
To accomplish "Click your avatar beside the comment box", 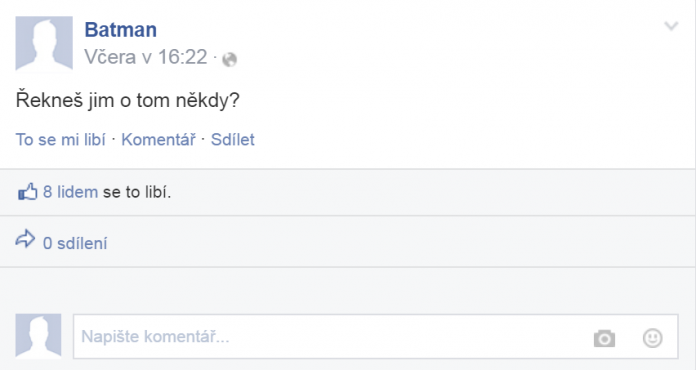I will tap(38, 336).
